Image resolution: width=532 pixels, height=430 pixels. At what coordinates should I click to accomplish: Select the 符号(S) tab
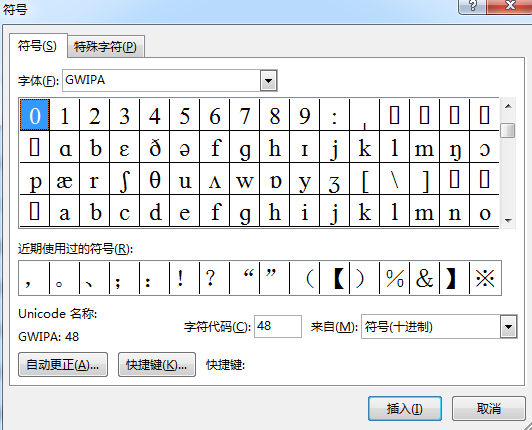(x=38, y=46)
